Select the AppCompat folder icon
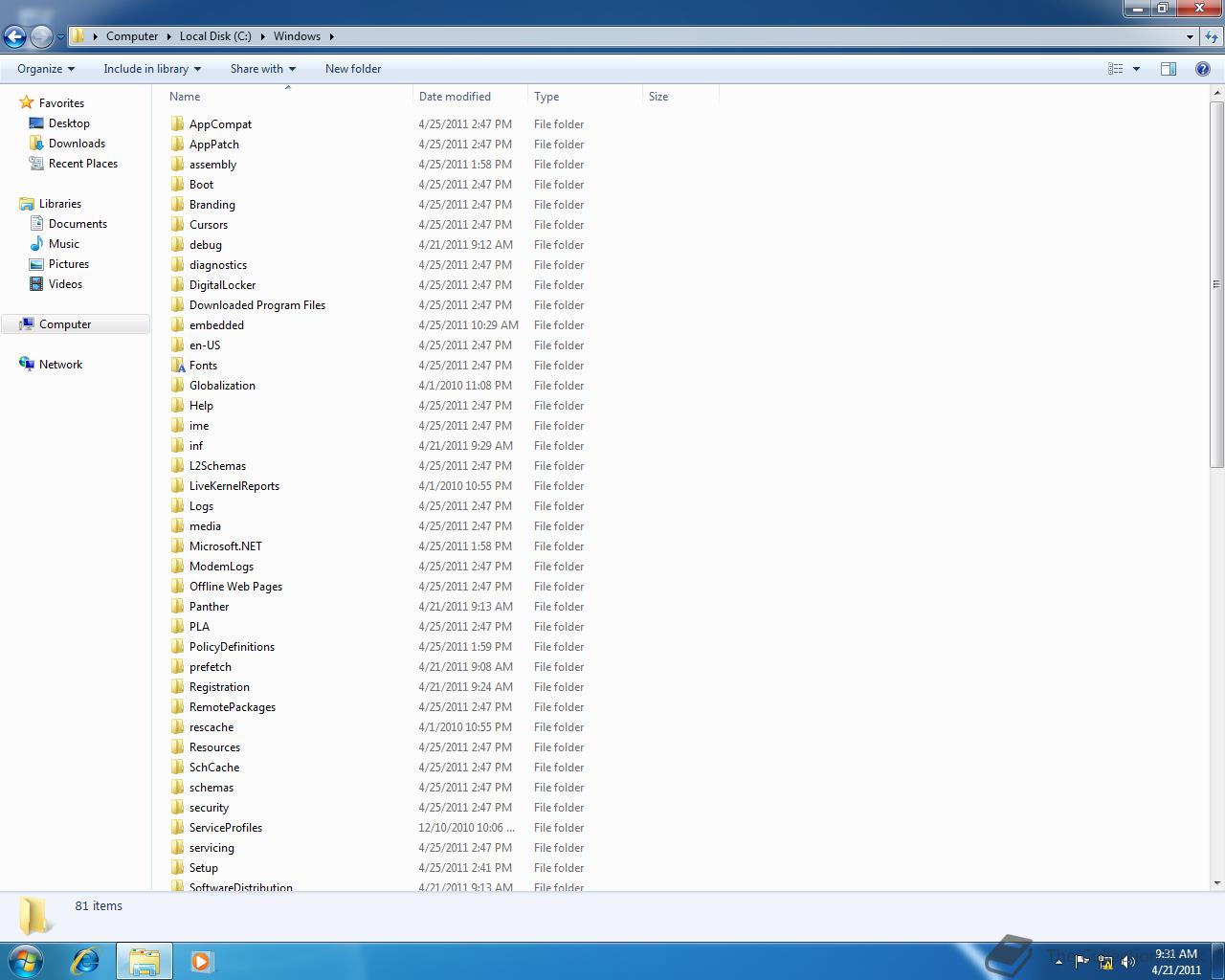Image resolution: width=1225 pixels, height=980 pixels. [x=177, y=123]
